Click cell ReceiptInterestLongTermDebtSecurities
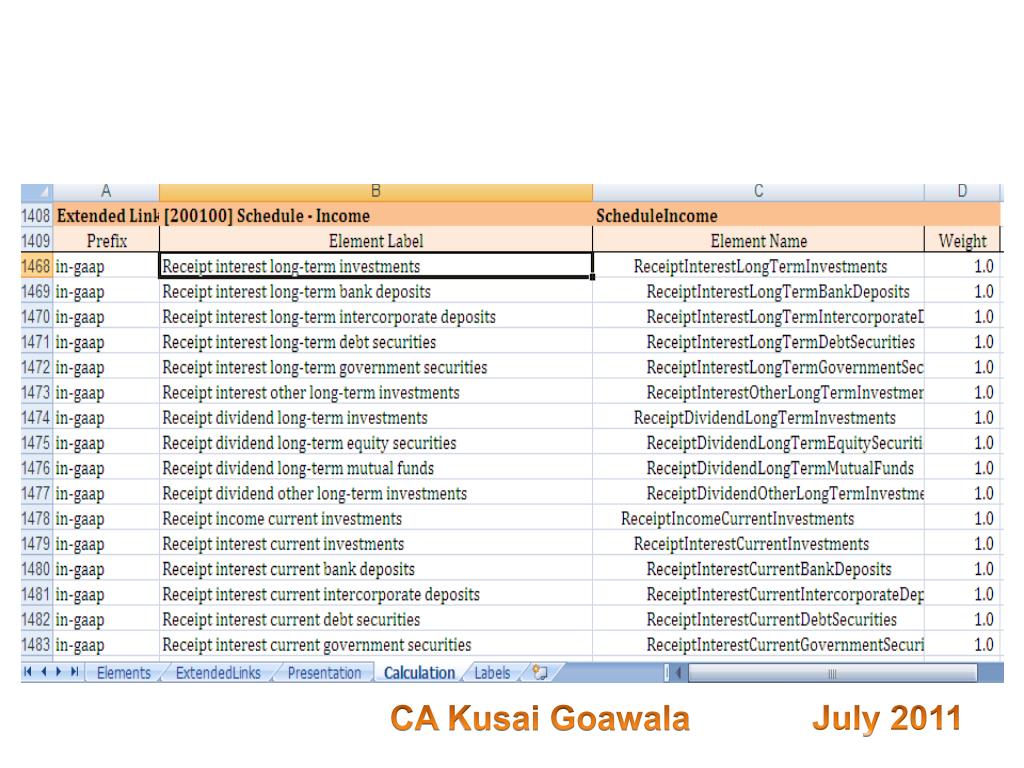Viewport: 1024px width, 768px height. (x=758, y=342)
